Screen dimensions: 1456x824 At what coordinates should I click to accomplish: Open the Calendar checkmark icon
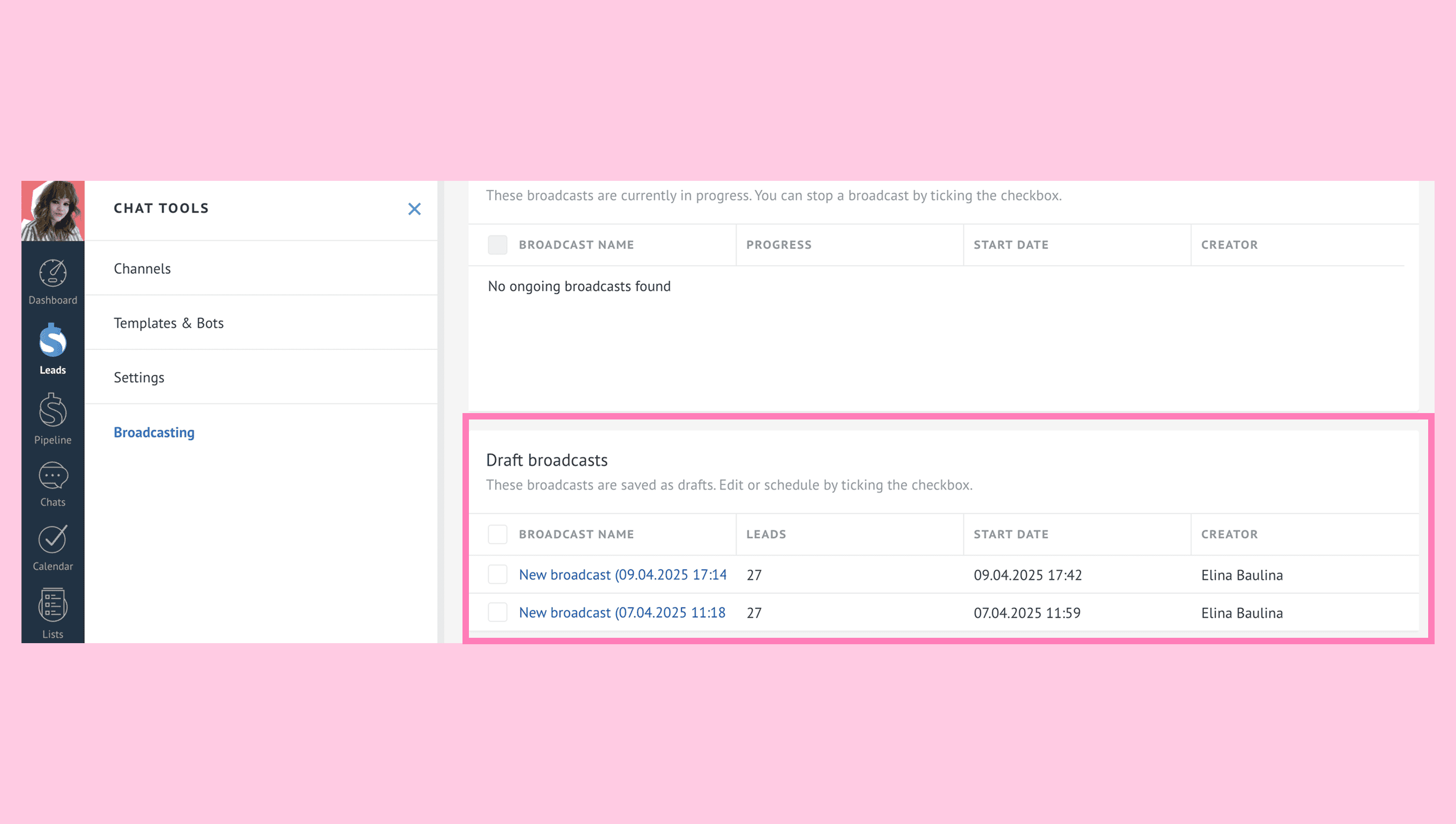click(x=52, y=539)
